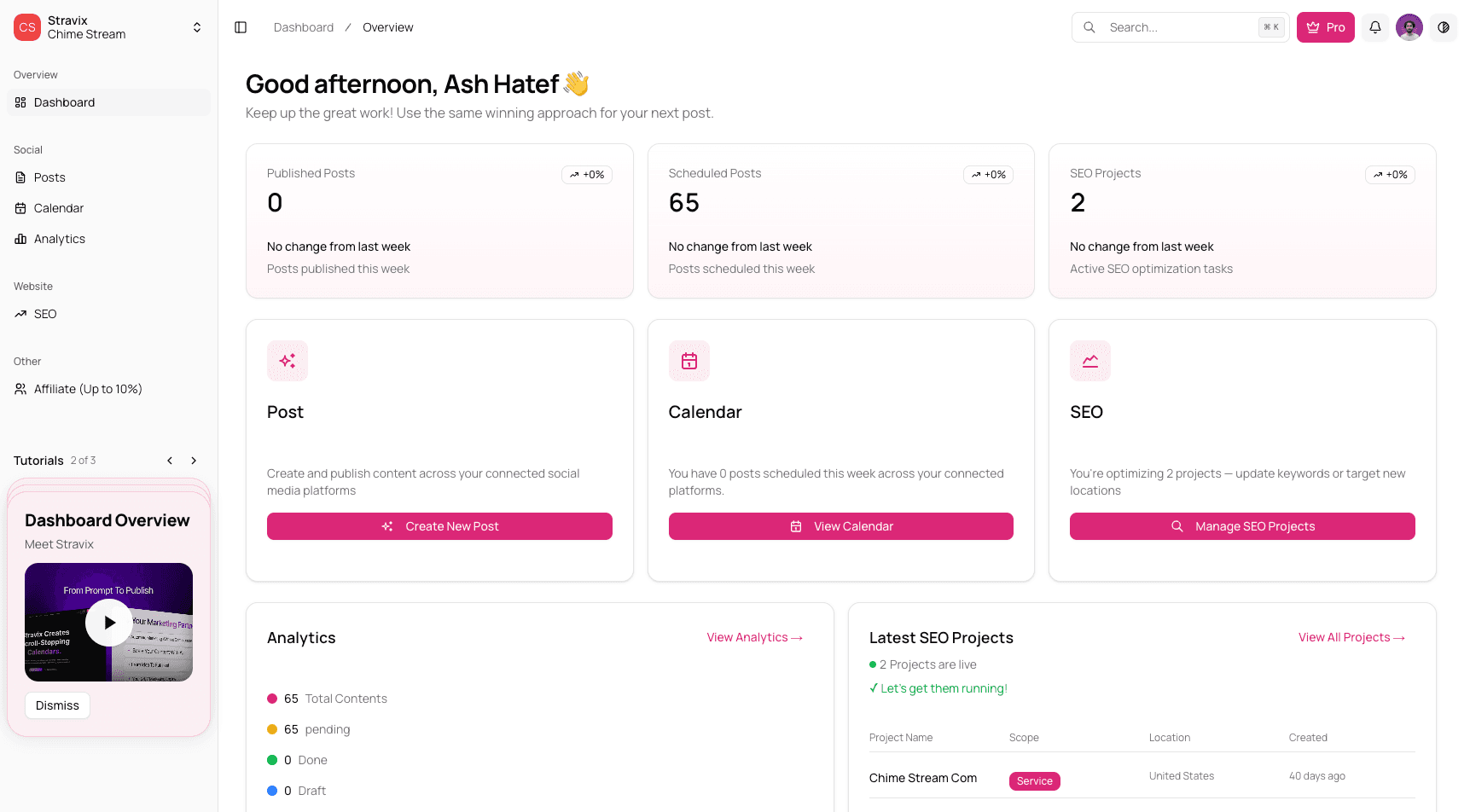1470x812 pixels.
Task: Dismiss the tutorial card
Action: (x=57, y=705)
